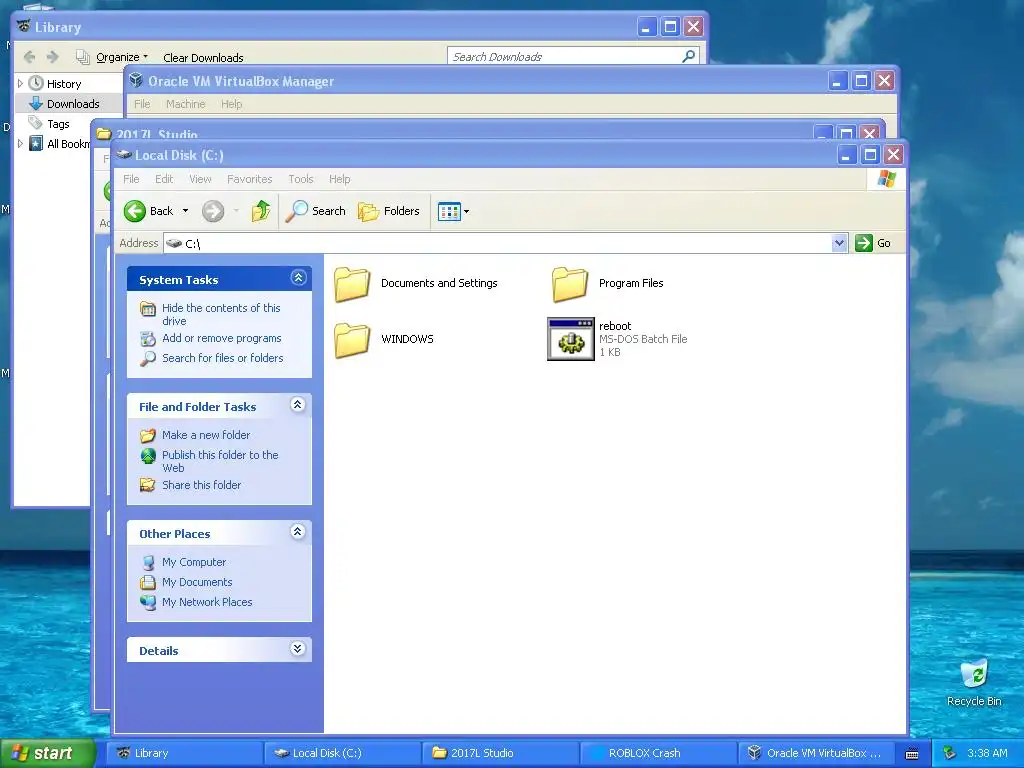Open My Documents from Other Places

(197, 583)
